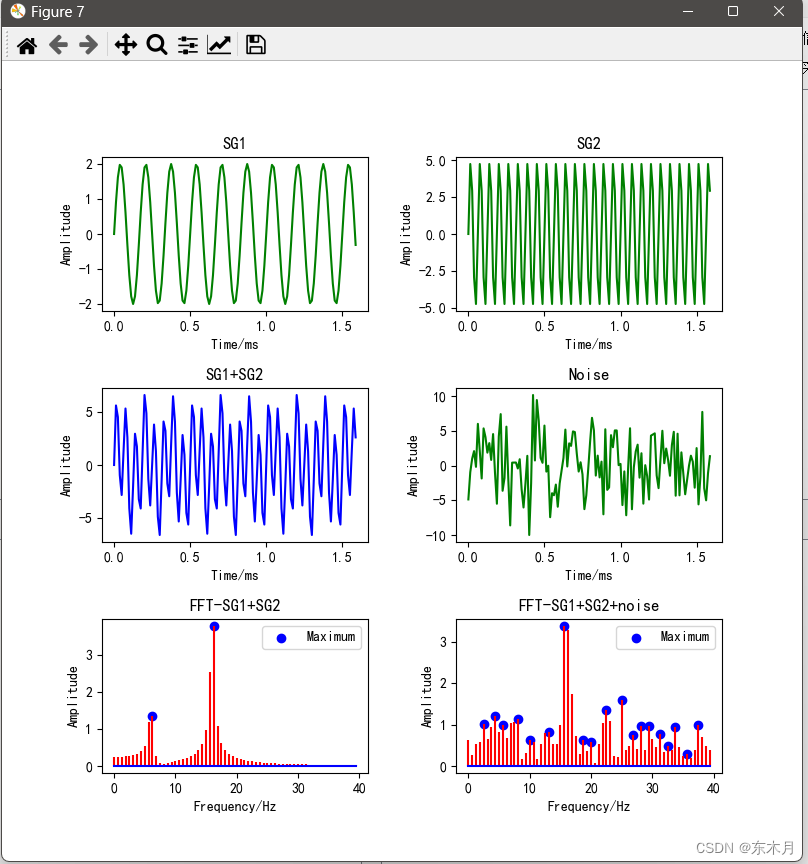Open Edit axis and curve parameters icon

(219, 45)
